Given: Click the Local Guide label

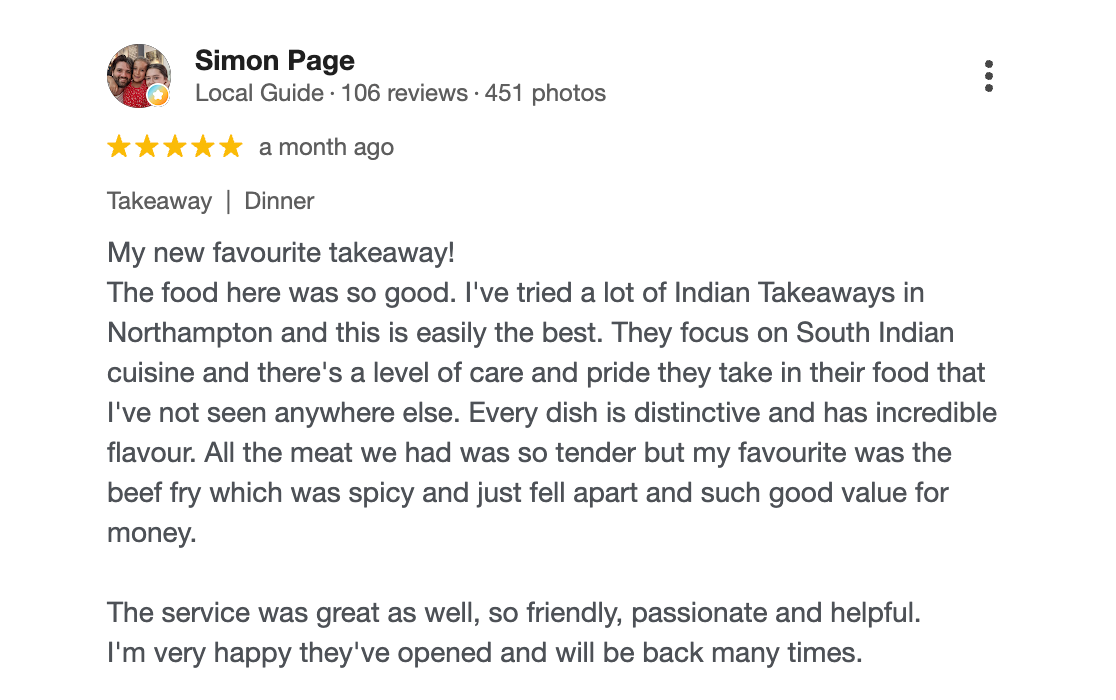Looking at the screenshot, I should click(259, 93).
